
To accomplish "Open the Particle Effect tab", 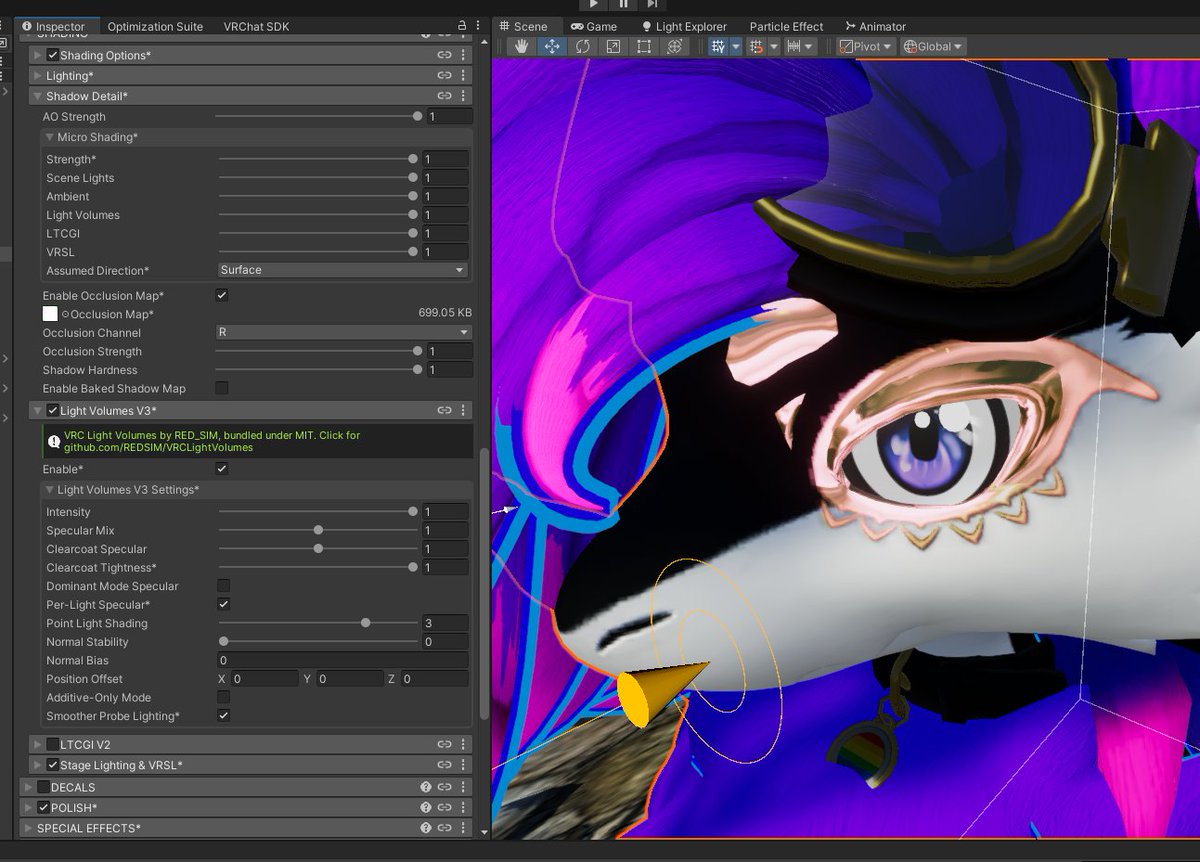I will coord(787,27).
